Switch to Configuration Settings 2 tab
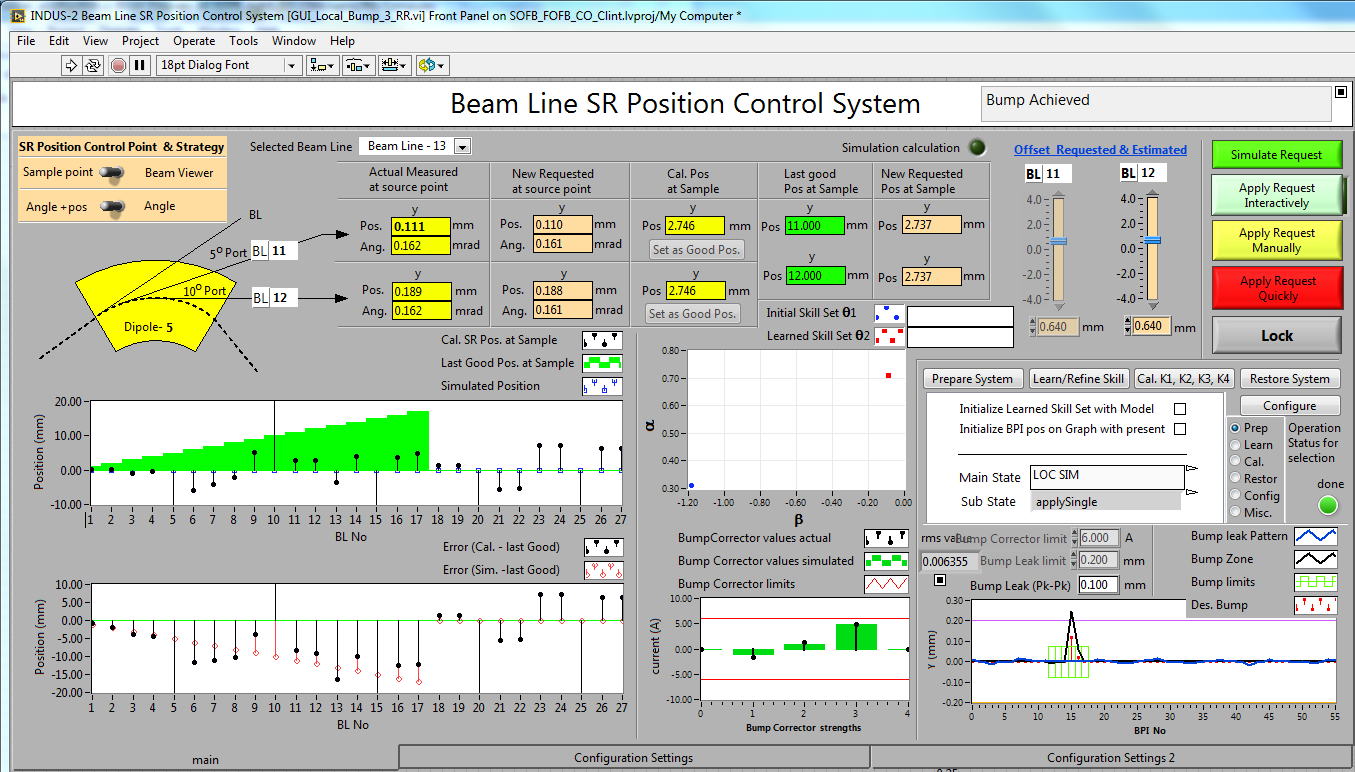This screenshot has height=772, width=1355. pyautogui.click(x=1110, y=758)
